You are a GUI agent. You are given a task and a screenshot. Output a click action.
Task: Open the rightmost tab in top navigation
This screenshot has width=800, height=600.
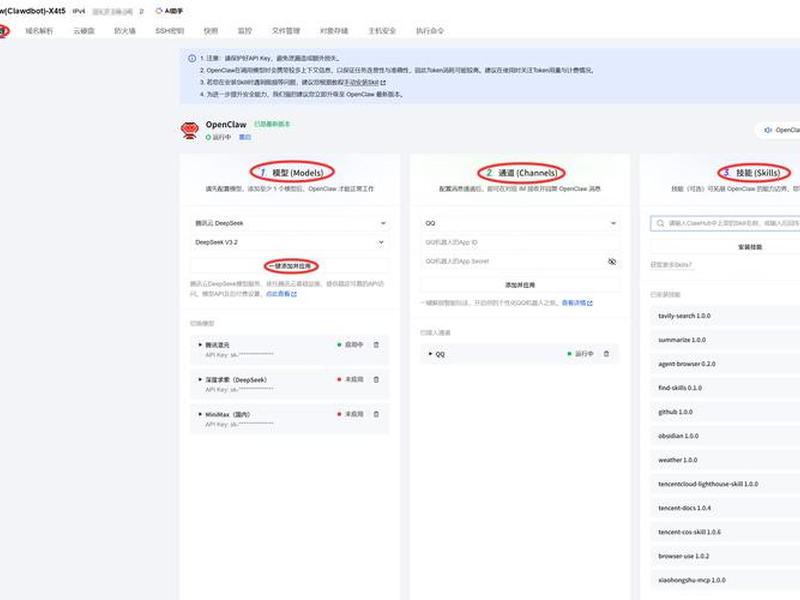click(430, 31)
